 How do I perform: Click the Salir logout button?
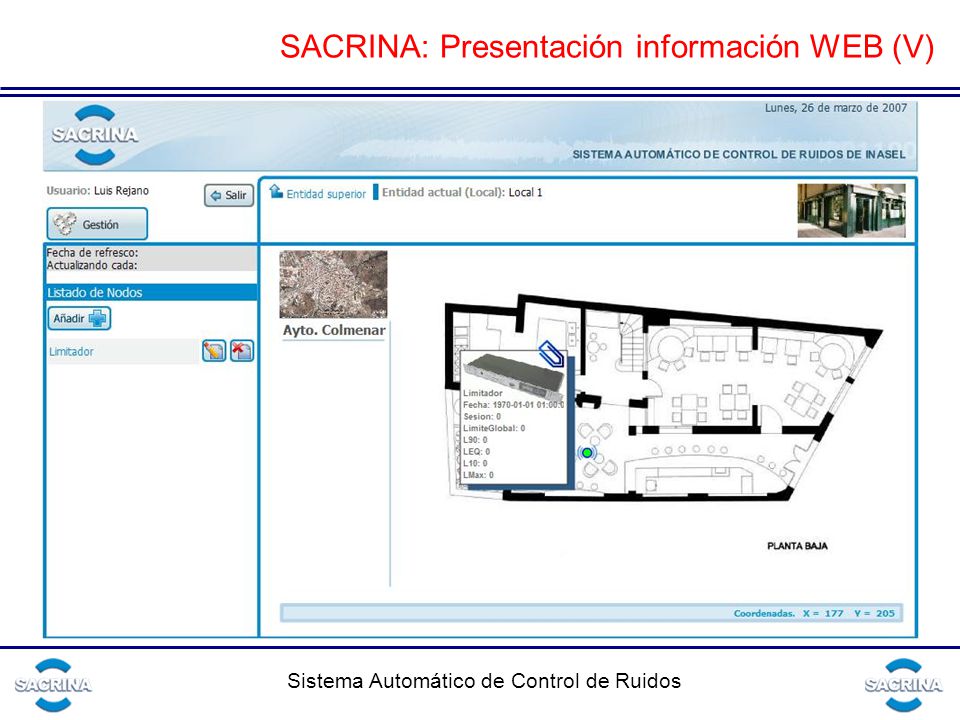point(229,195)
